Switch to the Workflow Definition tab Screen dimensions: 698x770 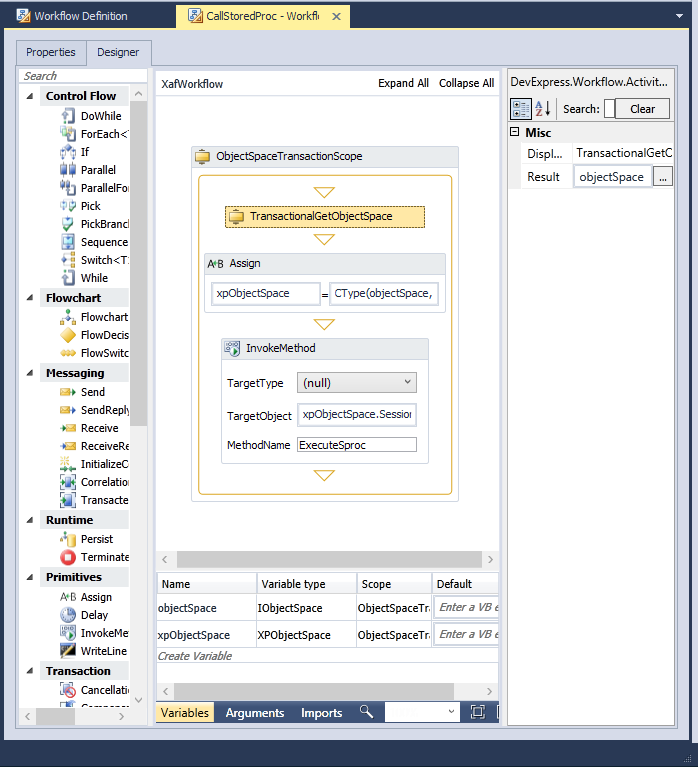72,16
